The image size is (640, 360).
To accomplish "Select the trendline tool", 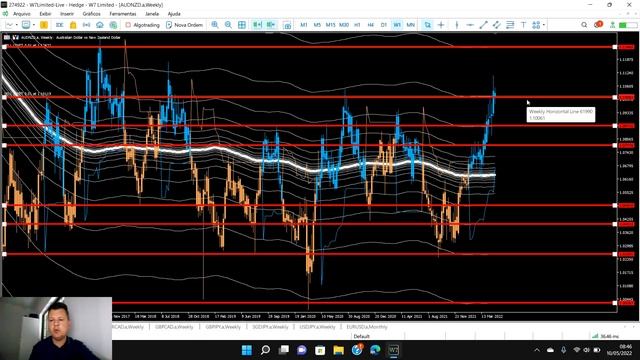I will (x=483, y=25).
